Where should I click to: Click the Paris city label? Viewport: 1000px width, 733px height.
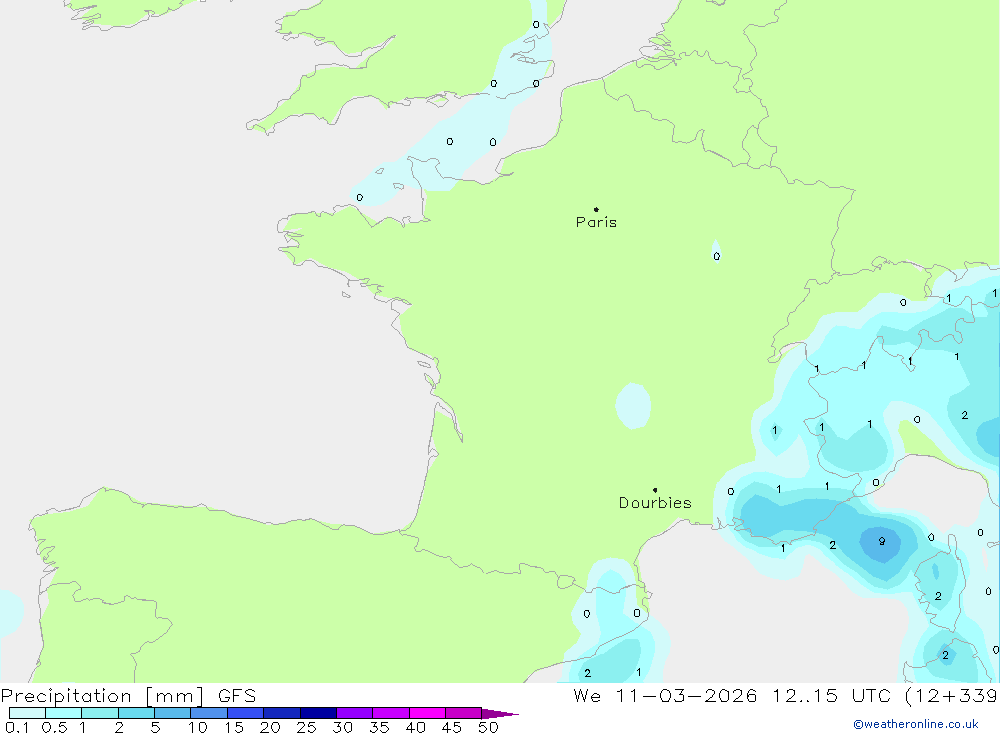click(596, 222)
